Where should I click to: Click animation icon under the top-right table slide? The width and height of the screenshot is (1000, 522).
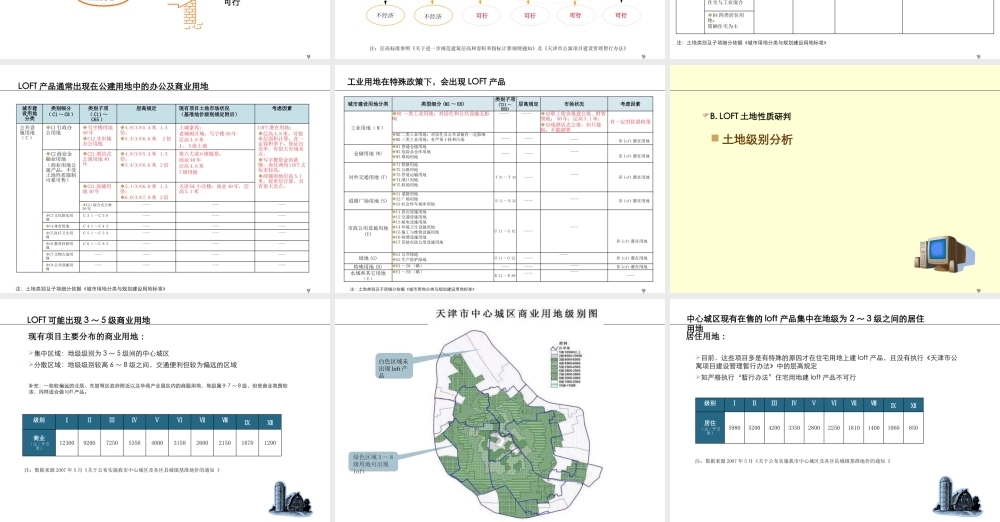979,57
